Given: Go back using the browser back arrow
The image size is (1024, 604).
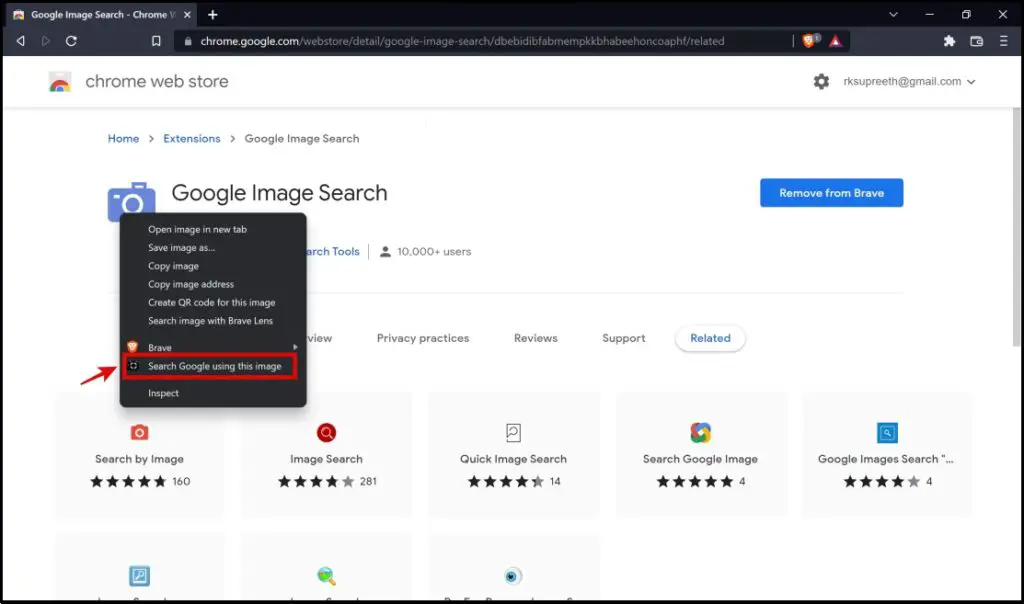Looking at the screenshot, I should point(21,41).
